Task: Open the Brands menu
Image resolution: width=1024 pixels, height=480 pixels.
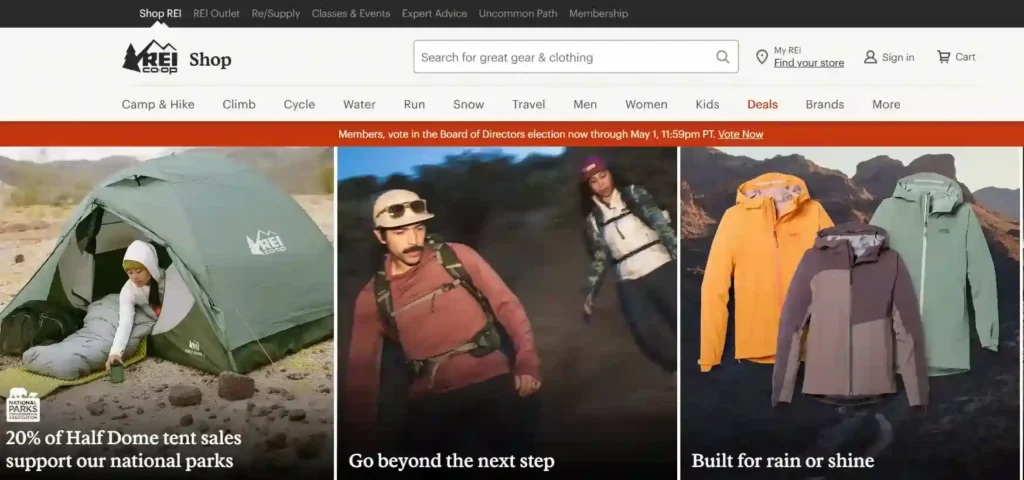Action: pyautogui.click(x=824, y=104)
